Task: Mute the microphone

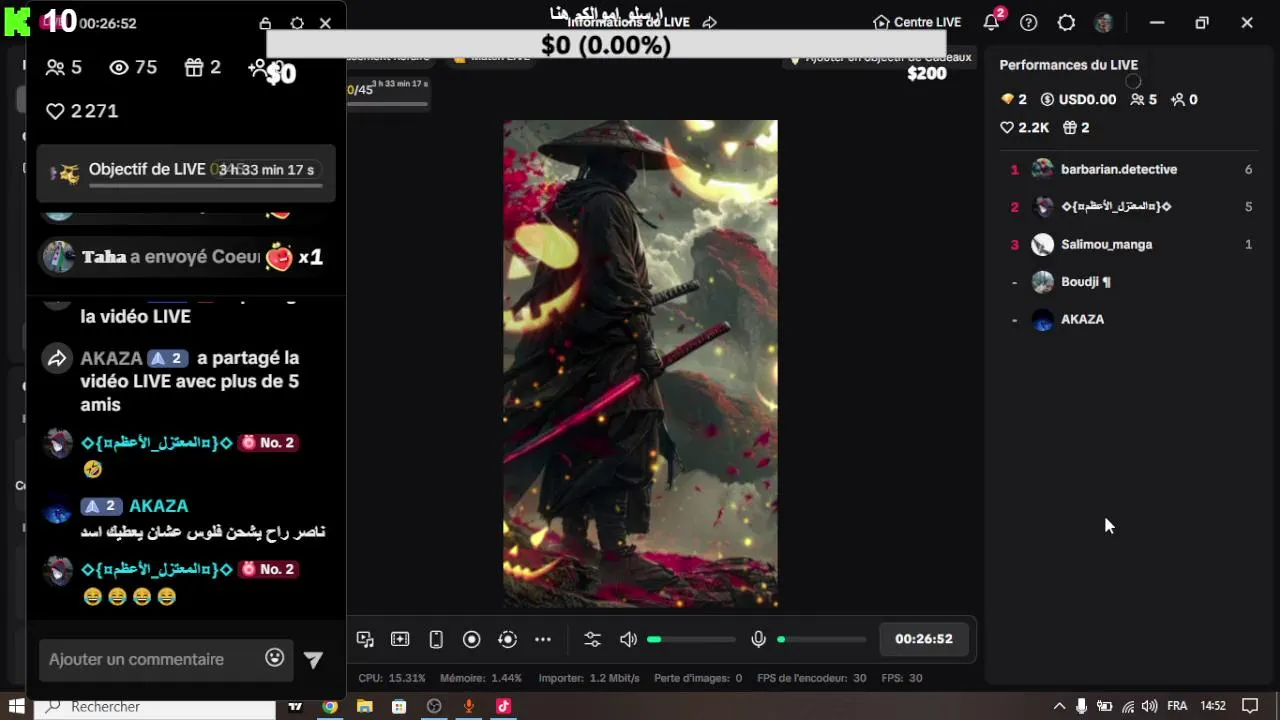Action: click(x=758, y=639)
